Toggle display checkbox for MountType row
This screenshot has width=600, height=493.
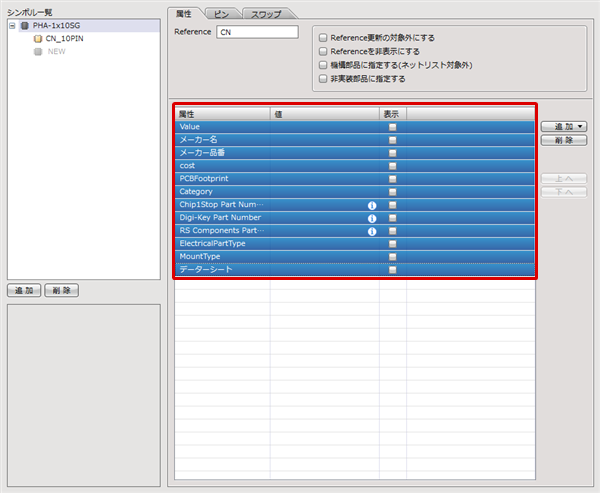tap(393, 257)
